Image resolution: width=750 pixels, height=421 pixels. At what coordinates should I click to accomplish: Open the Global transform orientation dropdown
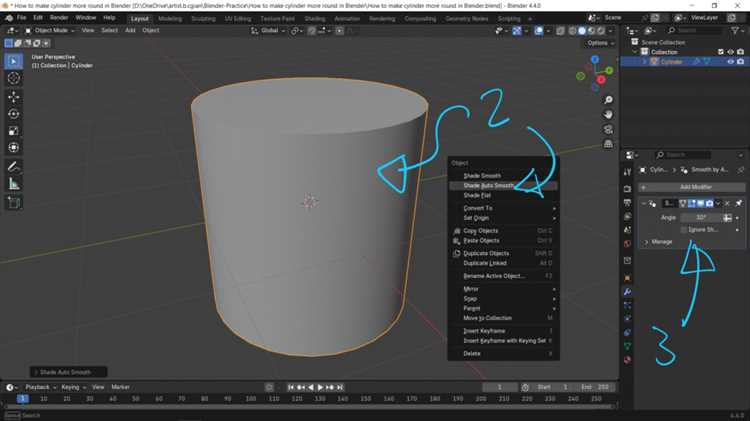click(268, 31)
